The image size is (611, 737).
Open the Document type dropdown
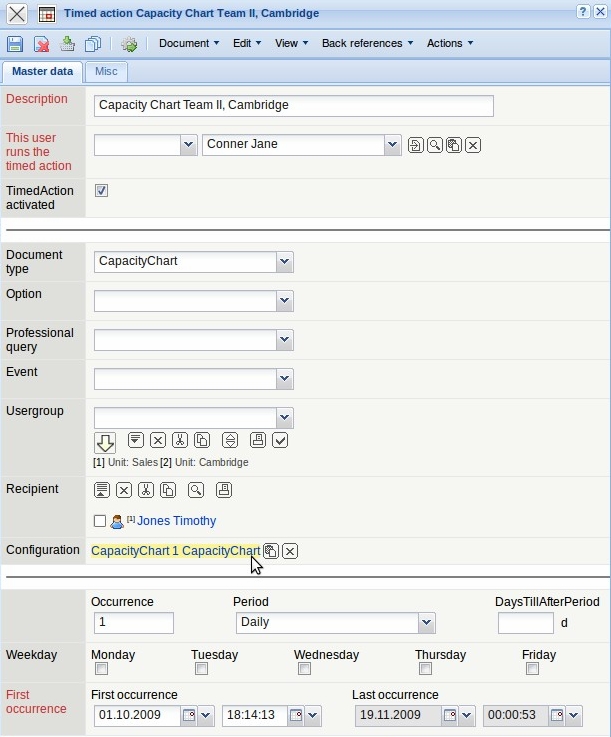[285, 261]
